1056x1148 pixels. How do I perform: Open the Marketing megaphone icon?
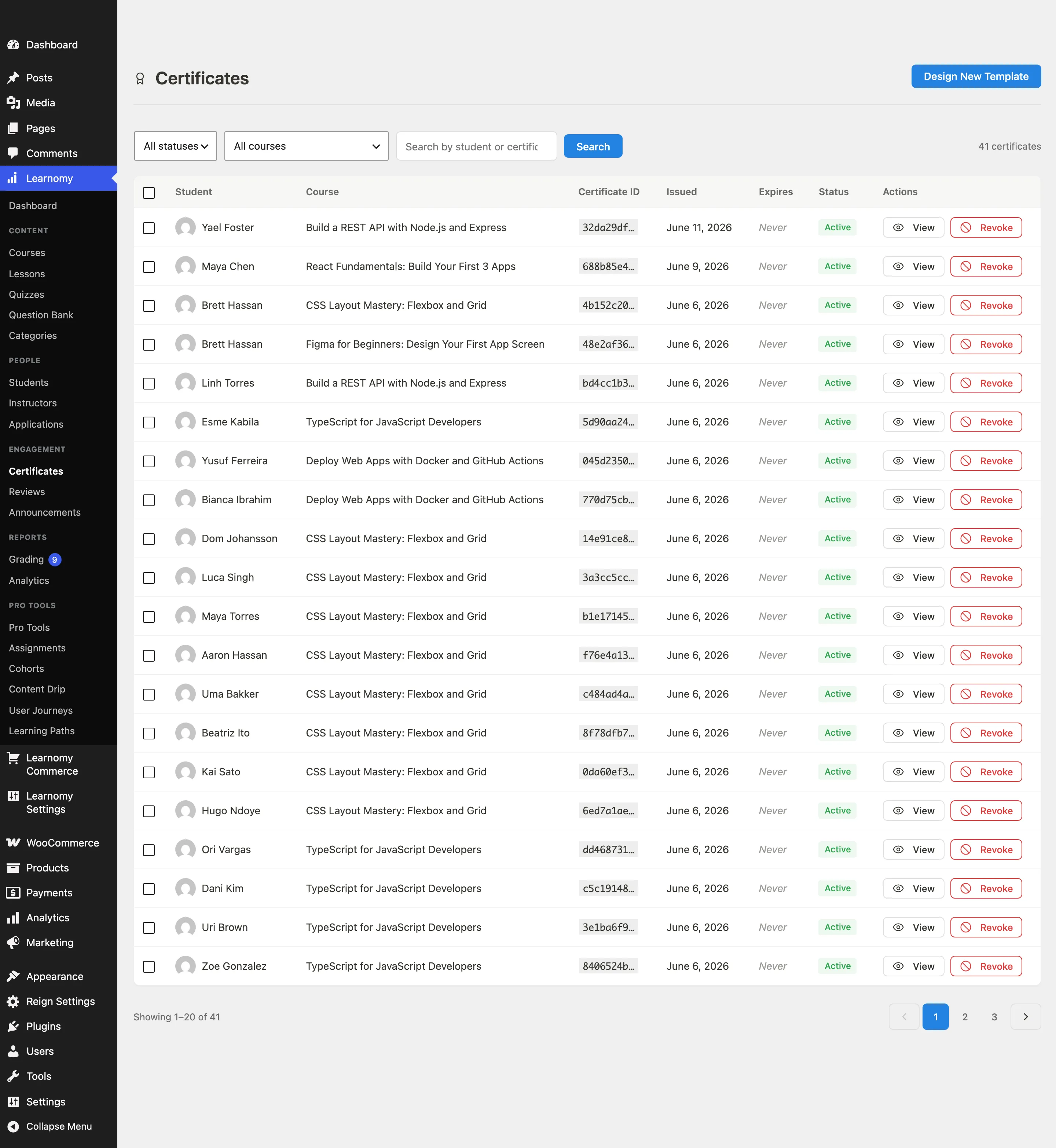pyautogui.click(x=13, y=943)
